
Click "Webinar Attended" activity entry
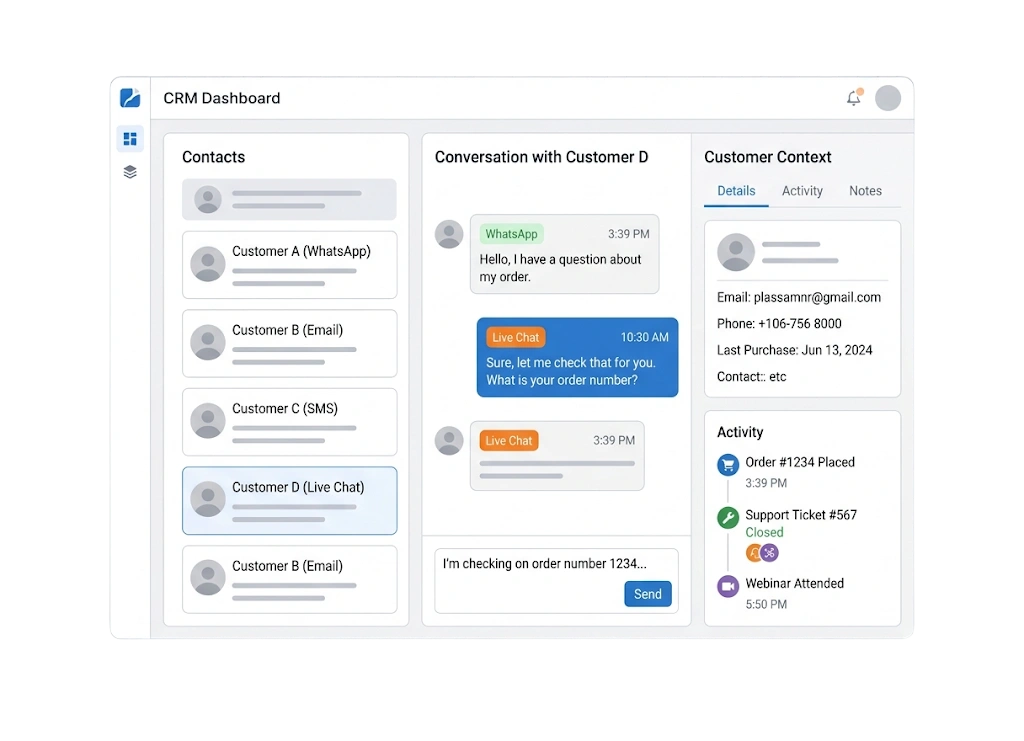[794, 583]
